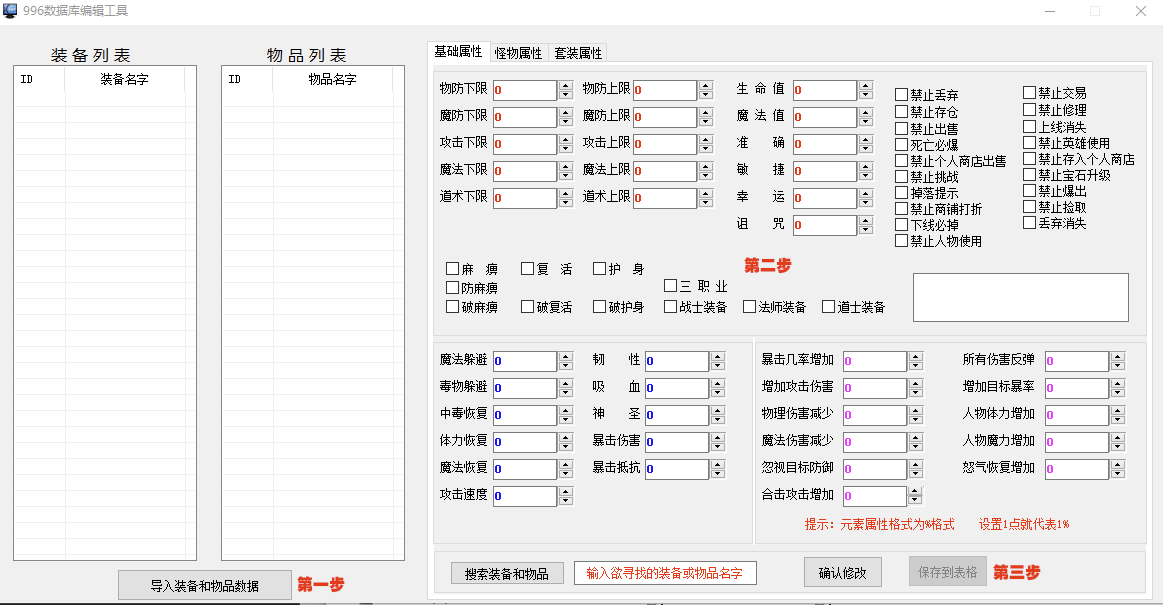
Task: Toggle the 护身 checkbox
Action: pos(599,268)
